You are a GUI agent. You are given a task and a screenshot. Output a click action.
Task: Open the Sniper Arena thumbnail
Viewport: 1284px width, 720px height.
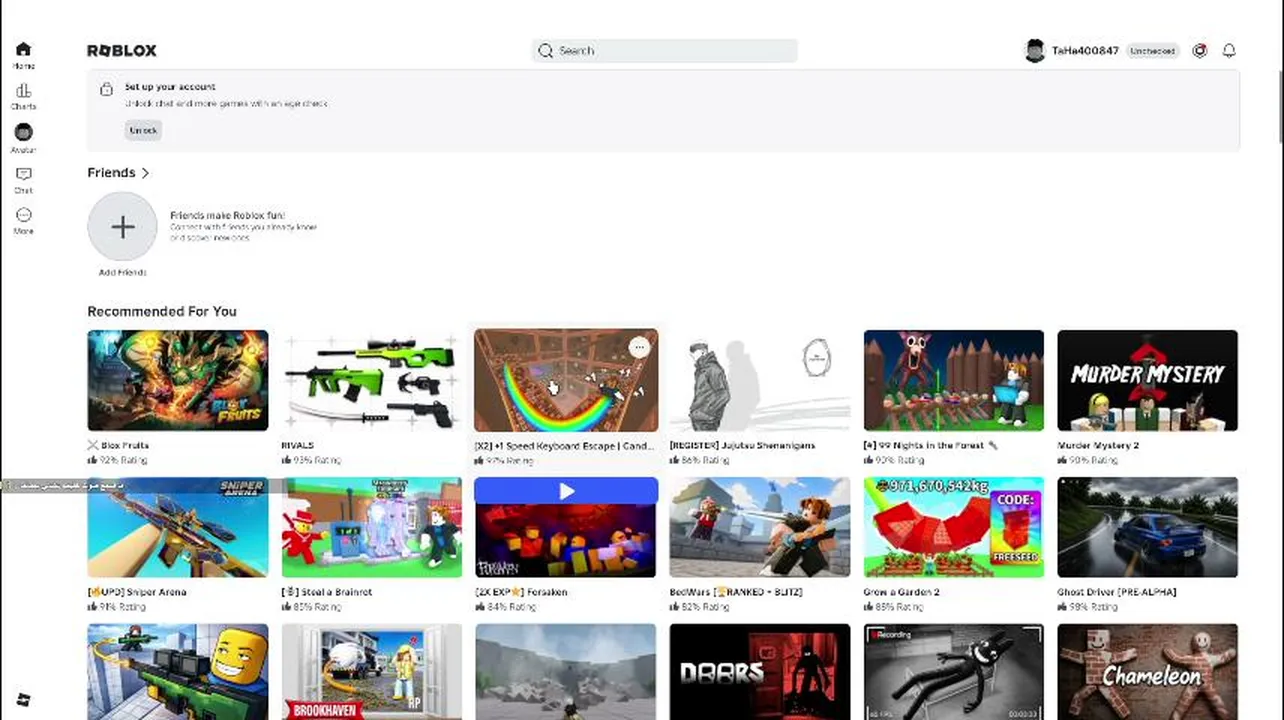[x=178, y=527]
